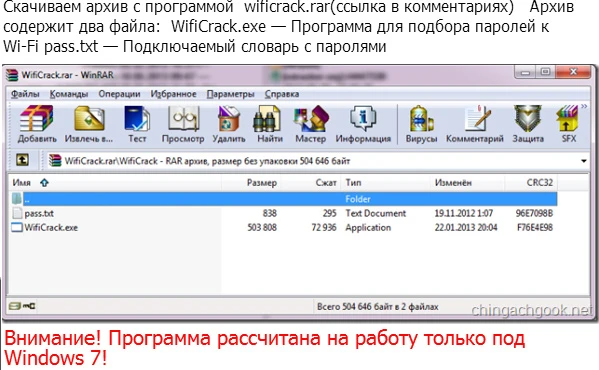
Task: Click the archive path text in address bar
Action: [x=207, y=161]
